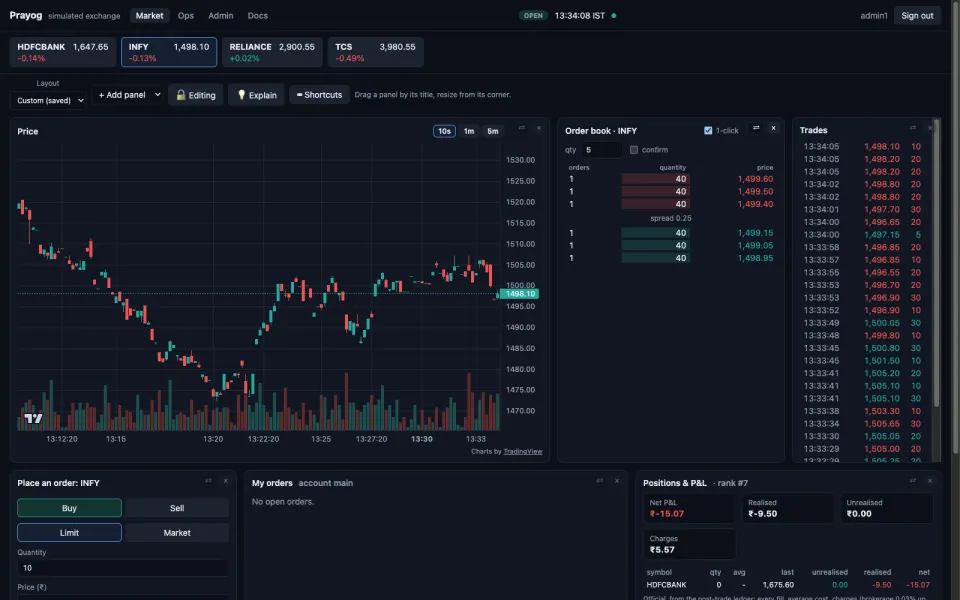Click the HDFCBANK row in positions table
This screenshot has height=600, width=960.
click(x=788, y=585)
